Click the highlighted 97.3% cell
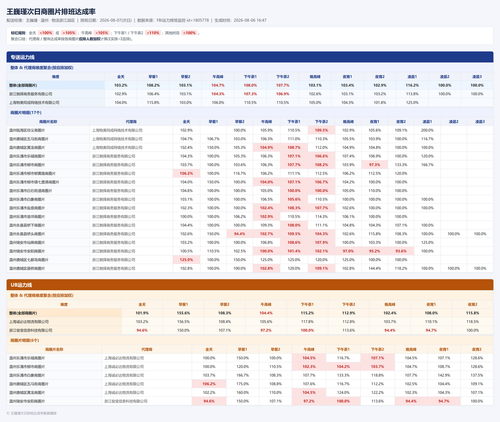This screenshot has height=422, width=500. (375, 165)
